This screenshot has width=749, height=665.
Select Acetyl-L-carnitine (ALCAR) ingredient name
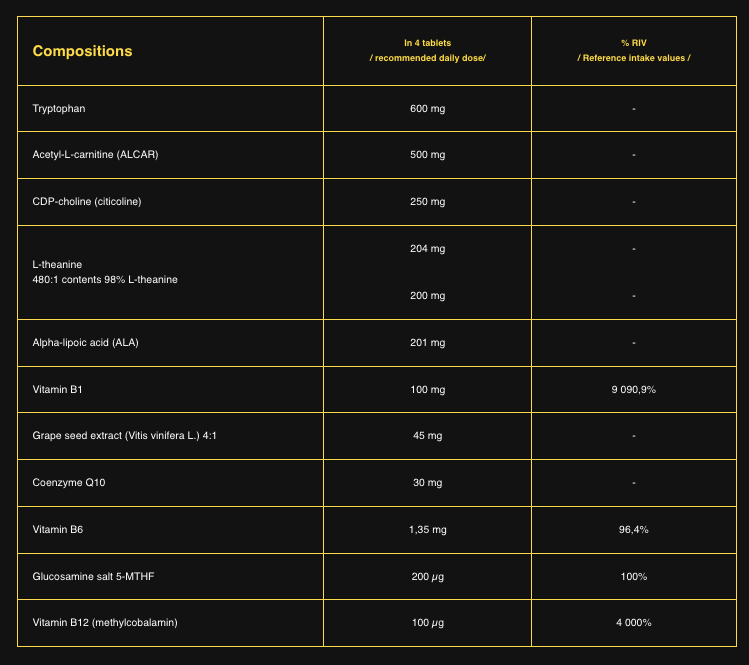95,155
